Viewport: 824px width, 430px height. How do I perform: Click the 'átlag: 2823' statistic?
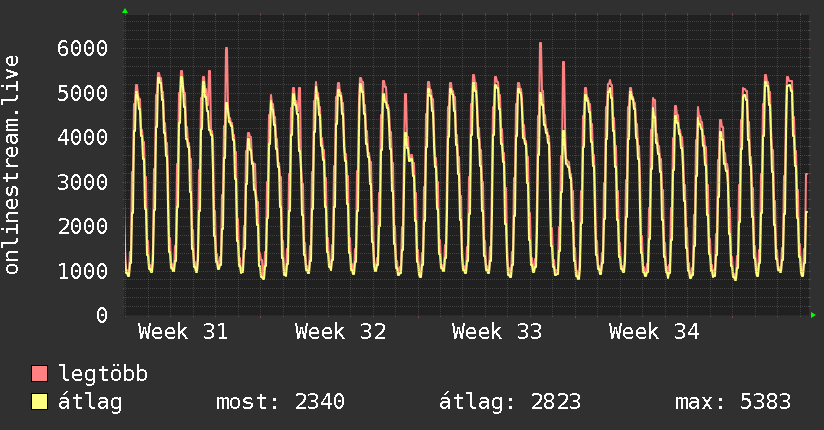(510, 402)
